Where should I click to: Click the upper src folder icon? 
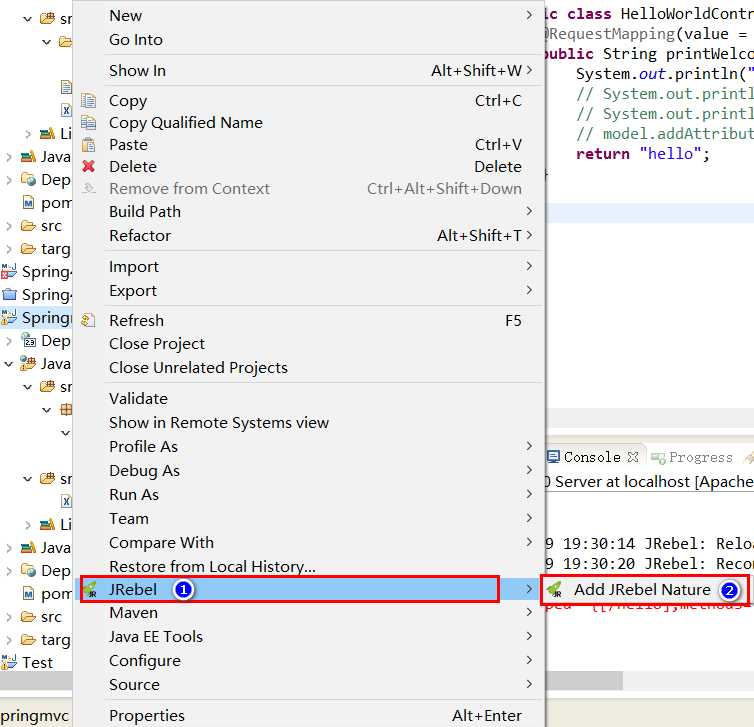[x=28, y=226]
